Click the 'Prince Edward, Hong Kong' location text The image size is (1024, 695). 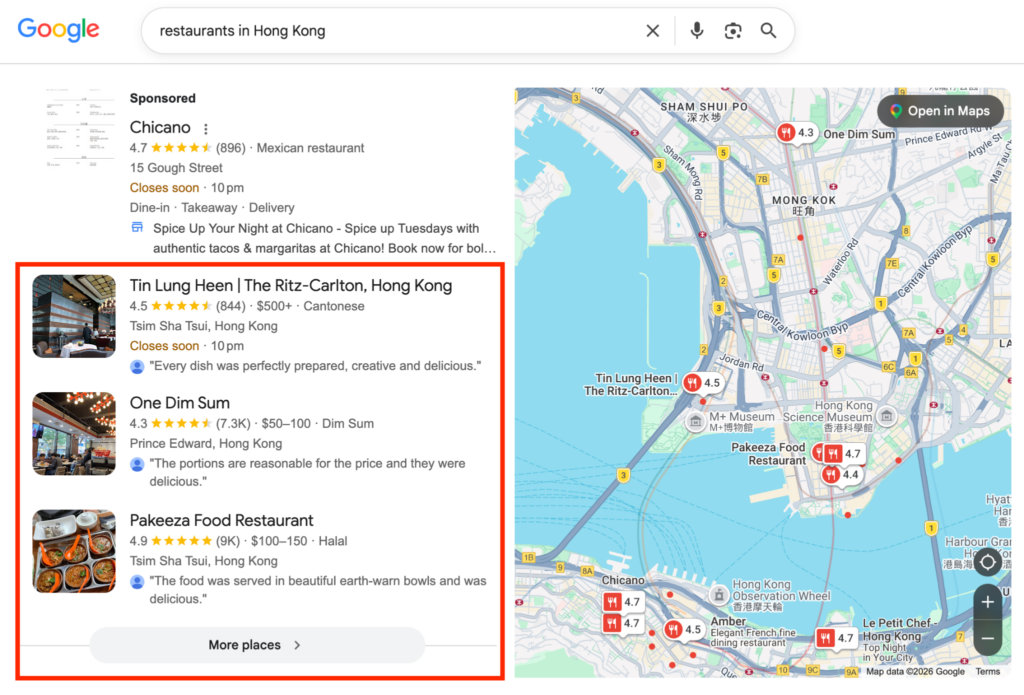click(206, 444)
